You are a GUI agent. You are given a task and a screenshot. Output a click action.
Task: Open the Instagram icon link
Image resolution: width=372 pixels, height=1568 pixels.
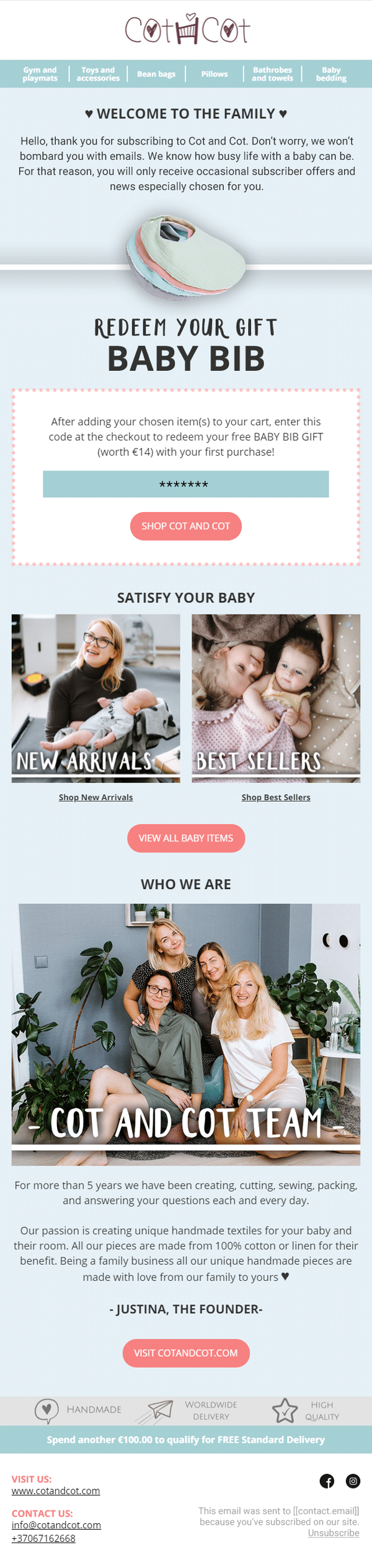coord(353,1481)
